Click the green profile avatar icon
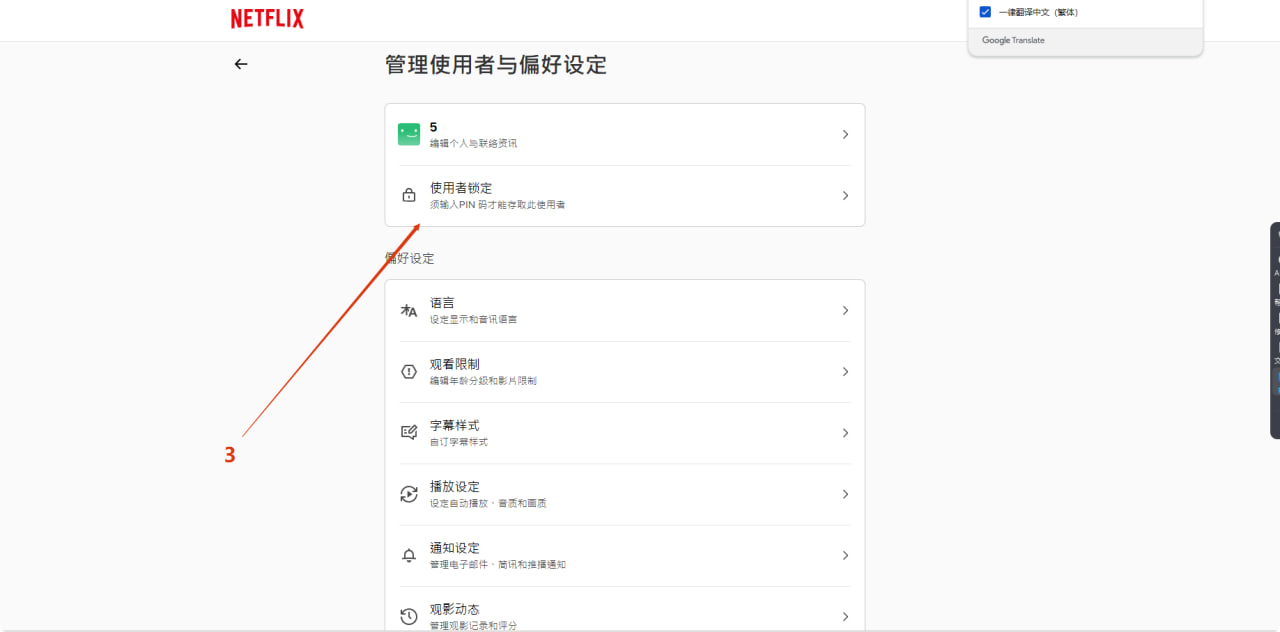Image resolution: width=1280 pixels, height=632 pixels. pyautogui.click(x=409, y=135)
